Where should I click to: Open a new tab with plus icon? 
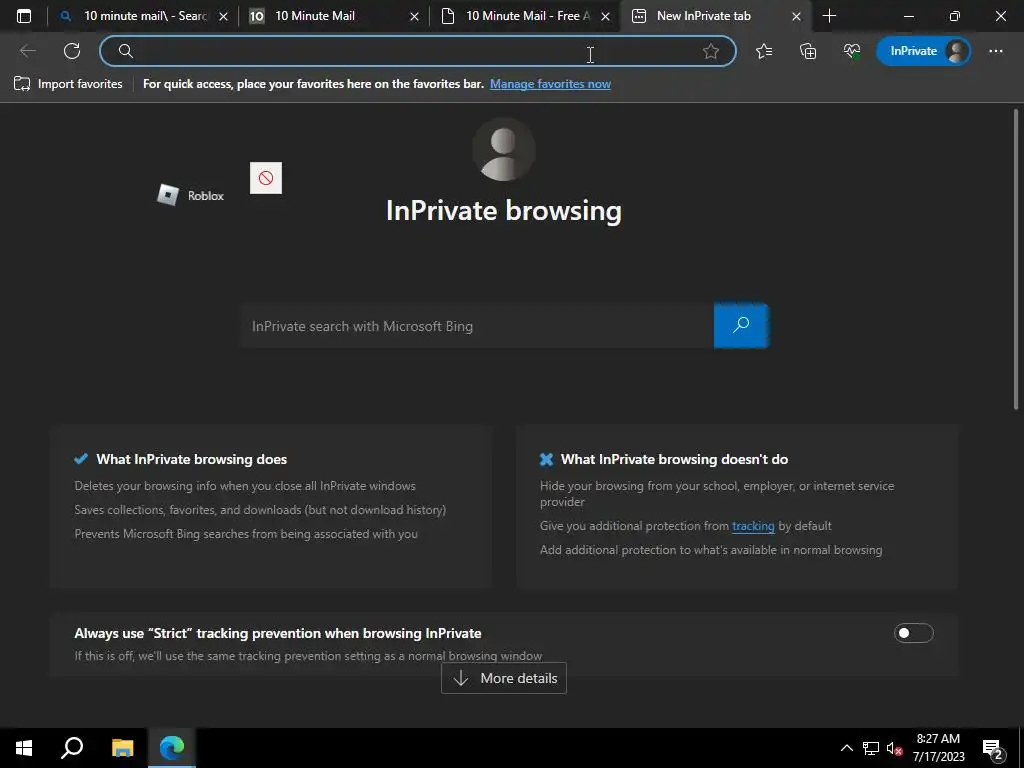click(829, 16)
